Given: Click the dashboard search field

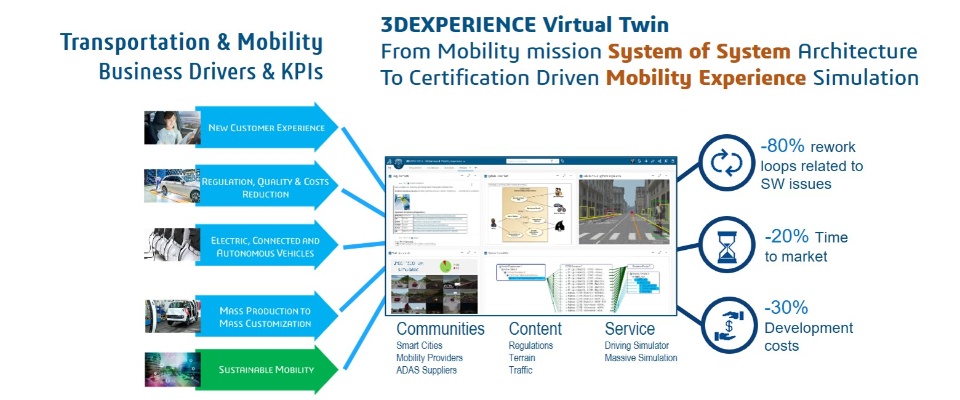Looking at the screenshot, I should point(533,161).
